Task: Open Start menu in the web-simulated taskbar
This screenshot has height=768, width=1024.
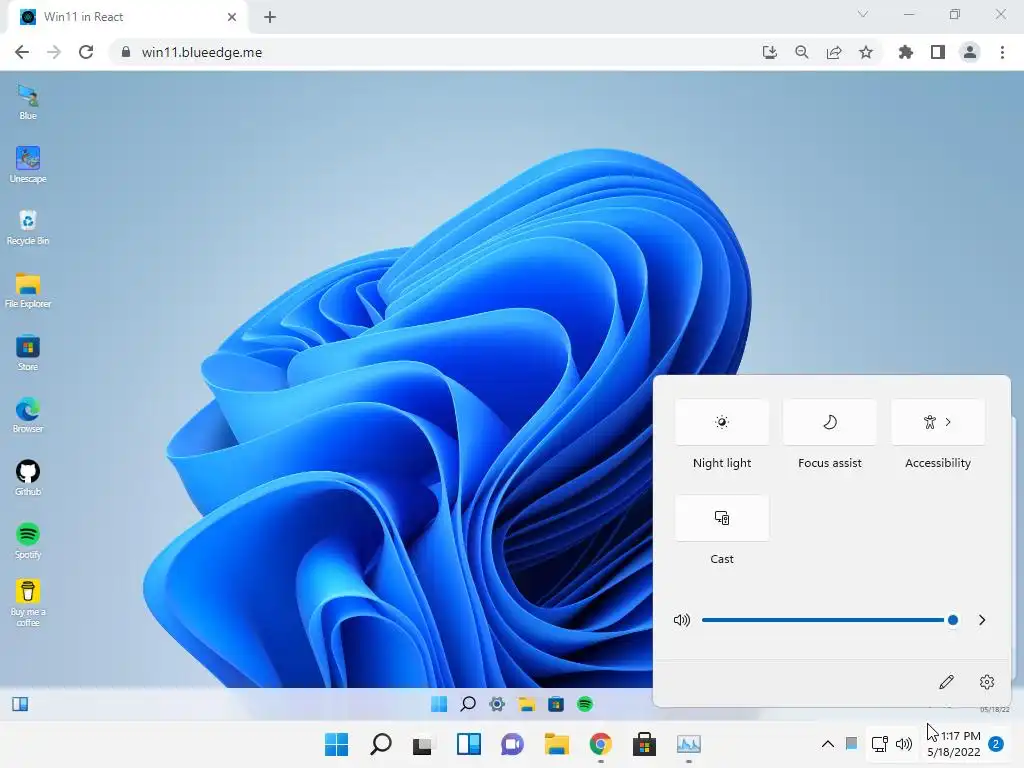Action: pos(439,704)
